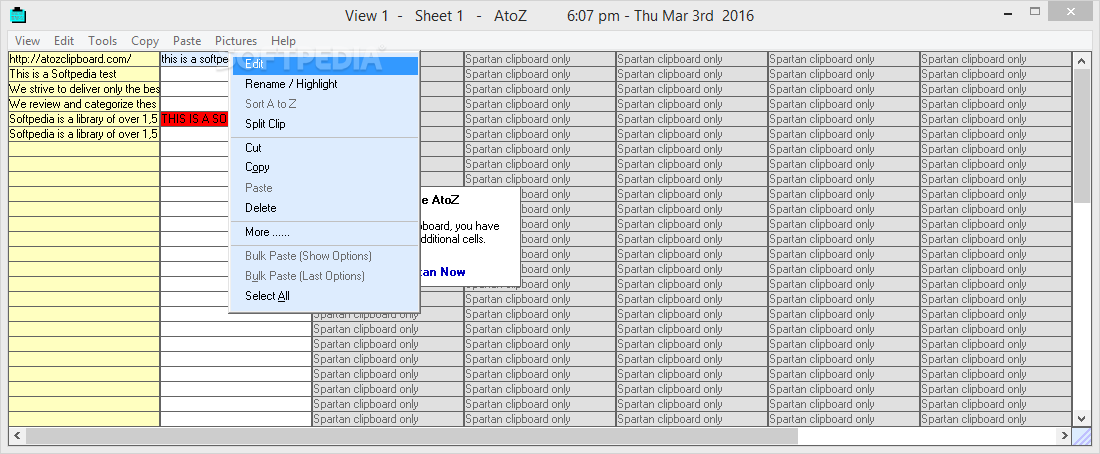1100x454 pixels.
Task: Choose Delete from context menu
Action: (x=325, y=208)
